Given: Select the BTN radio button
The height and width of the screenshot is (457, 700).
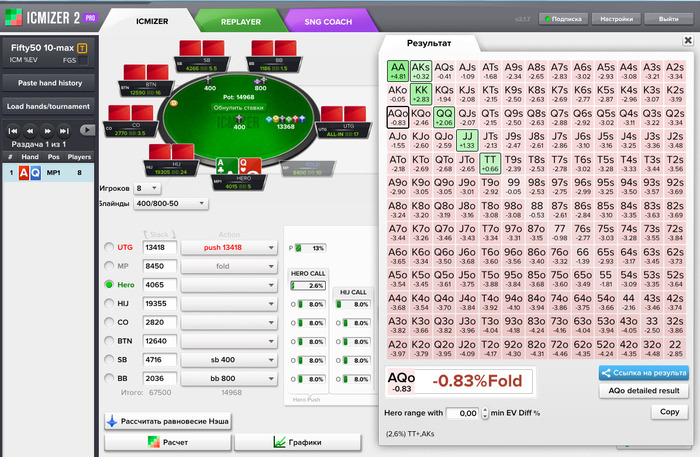Looking at the screenshot, I should coord(109,341).
